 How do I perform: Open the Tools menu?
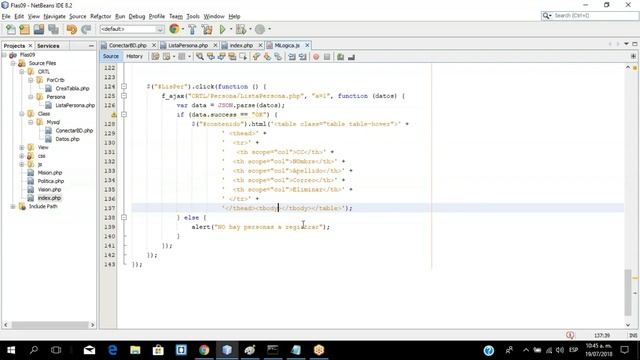pos(193,16)
